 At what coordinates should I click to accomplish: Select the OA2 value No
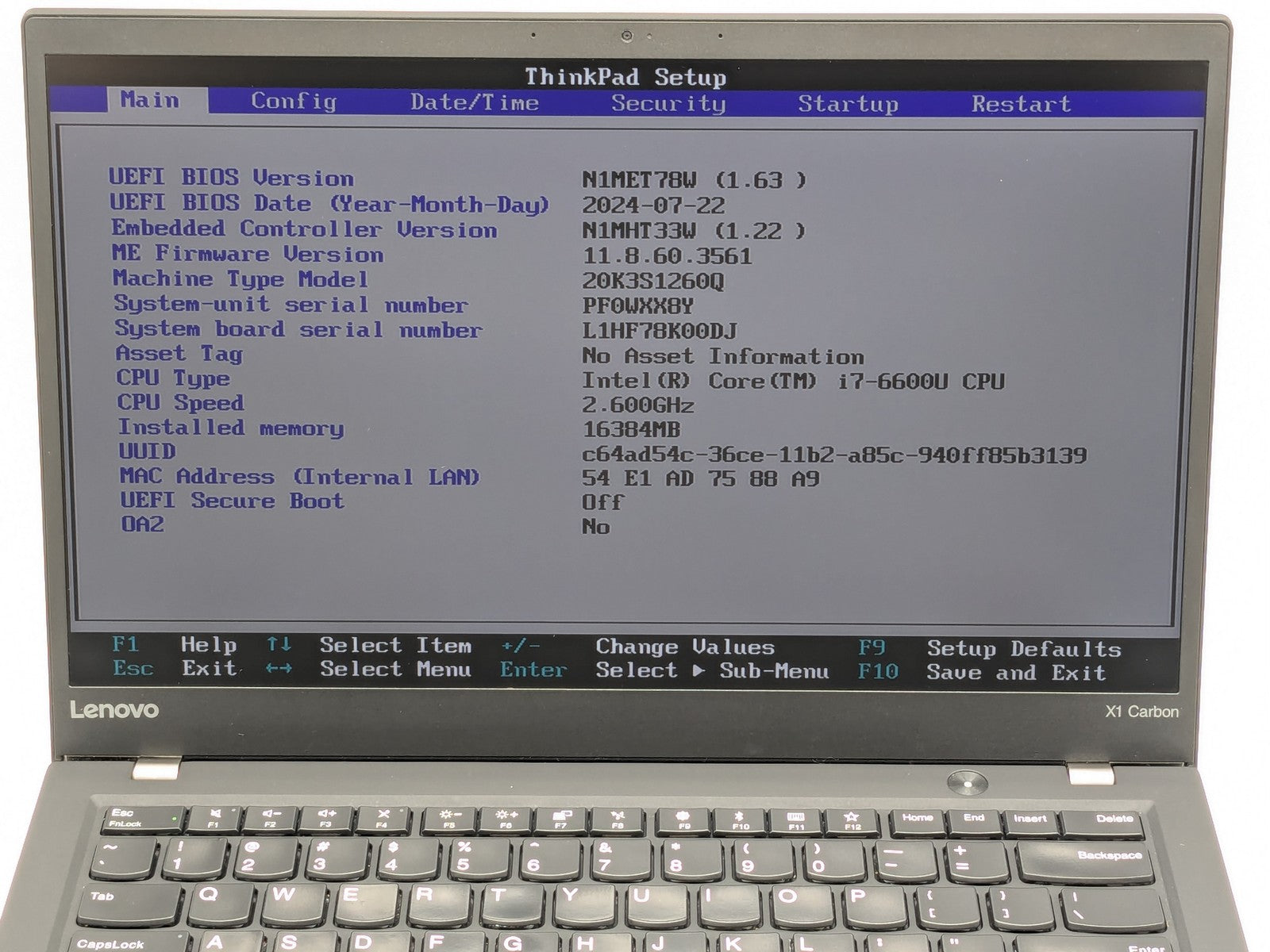click(596, 526)
